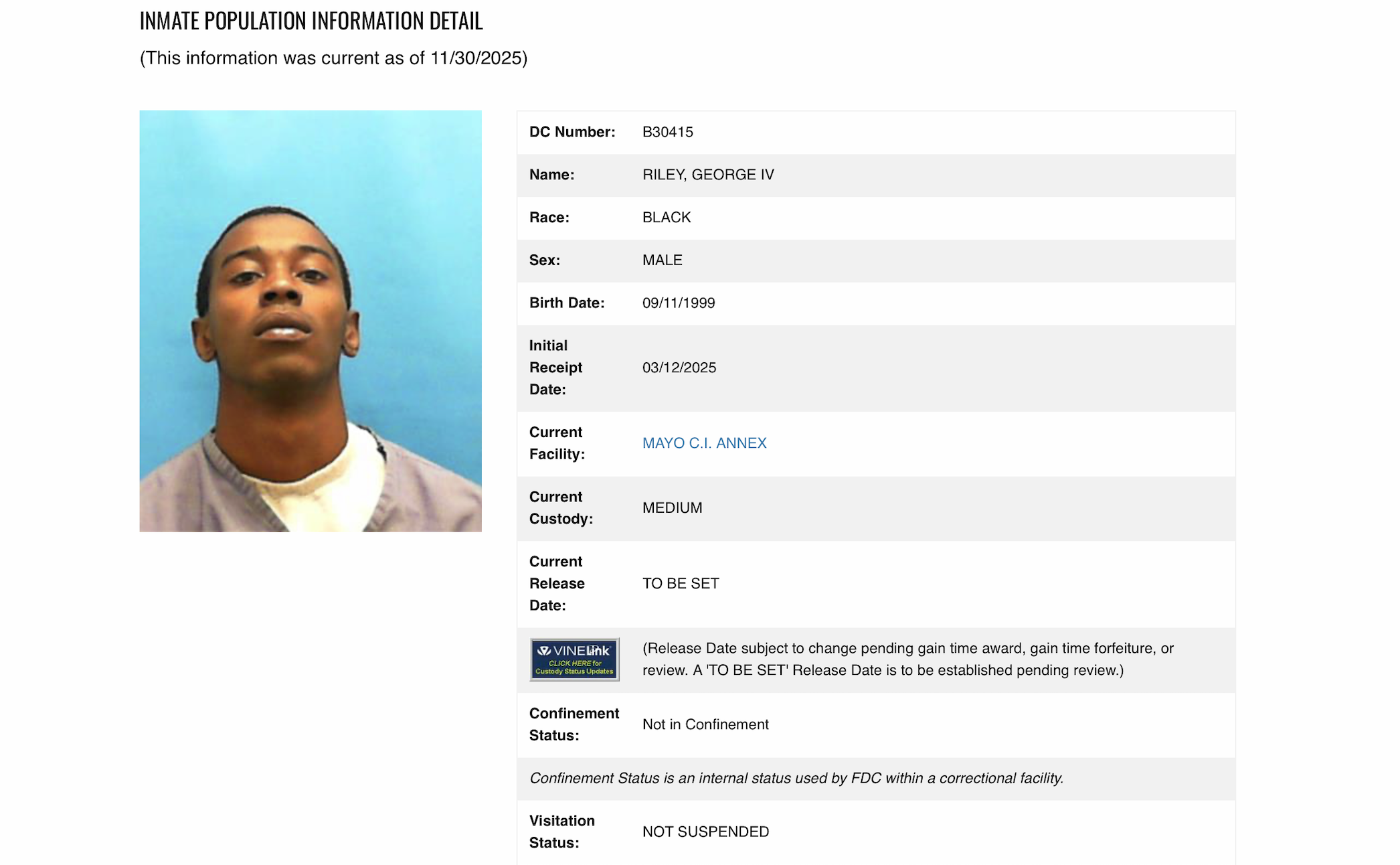
Task: Open the MAYO C.I. ANNEX facility link
Action: coord(704,443)
